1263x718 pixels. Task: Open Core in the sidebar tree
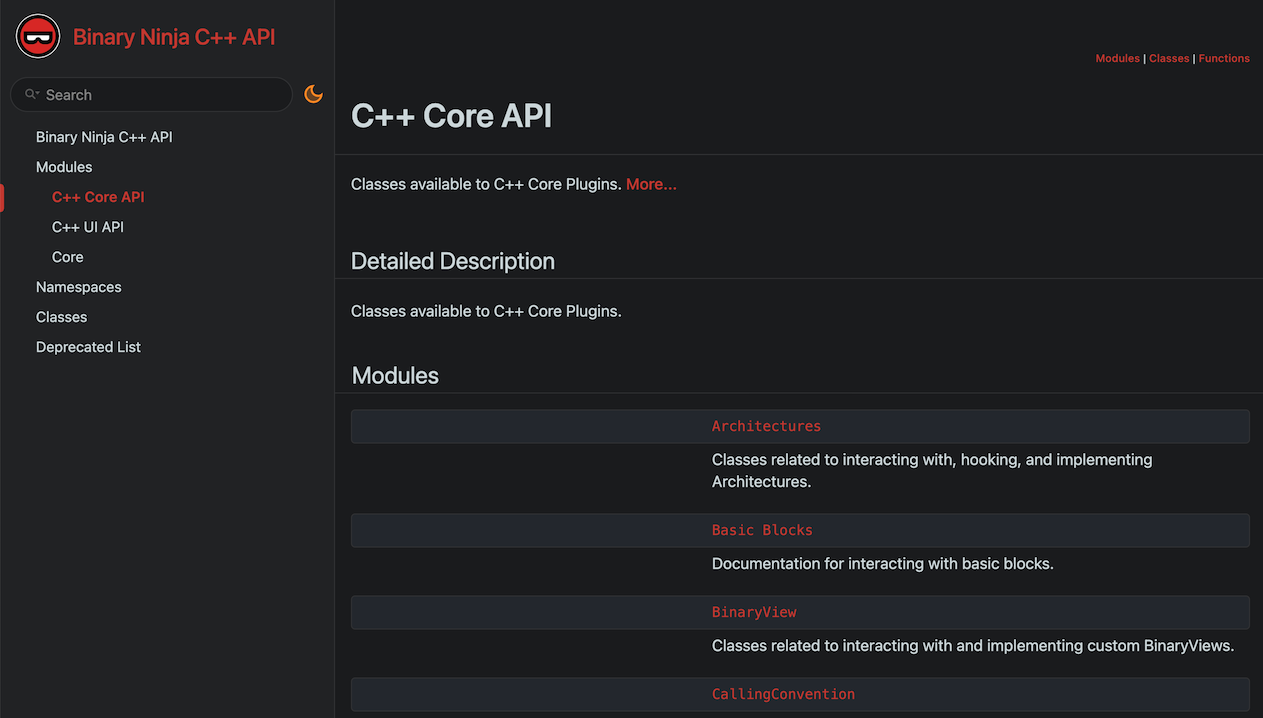pyautogui.click(x=68, y=257)
